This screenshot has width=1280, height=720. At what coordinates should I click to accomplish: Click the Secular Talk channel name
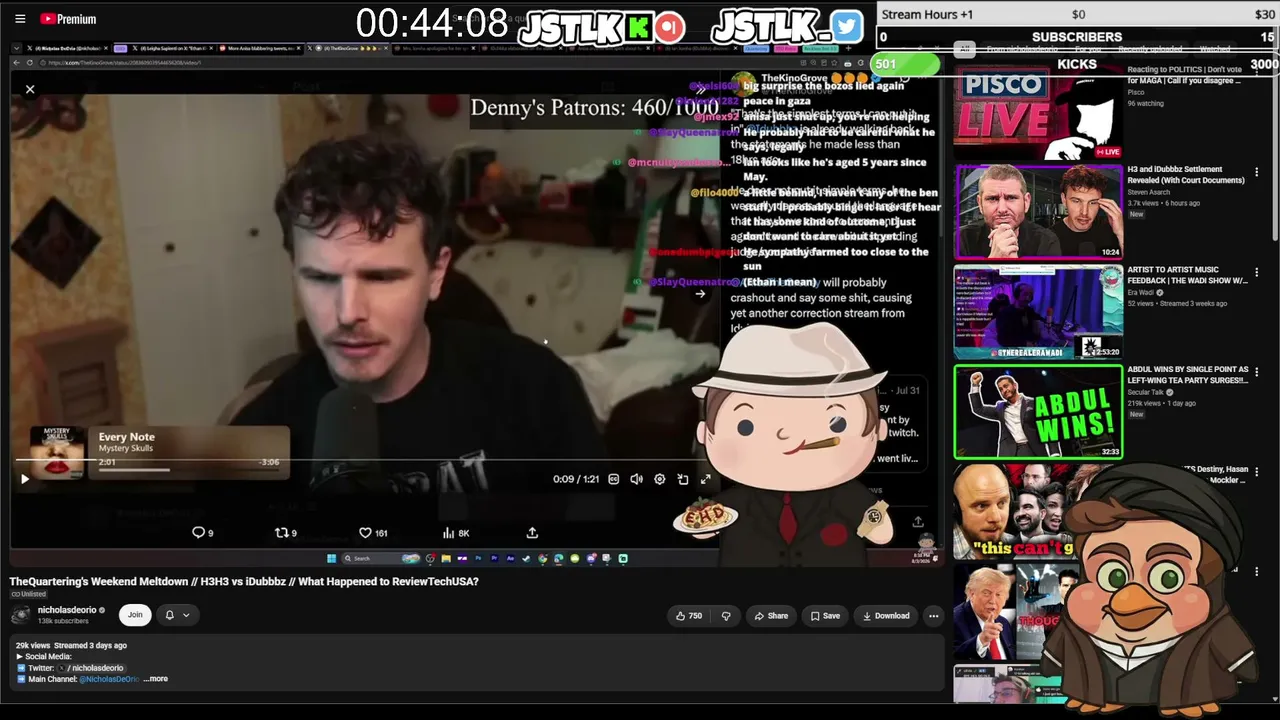[1147, 392]
